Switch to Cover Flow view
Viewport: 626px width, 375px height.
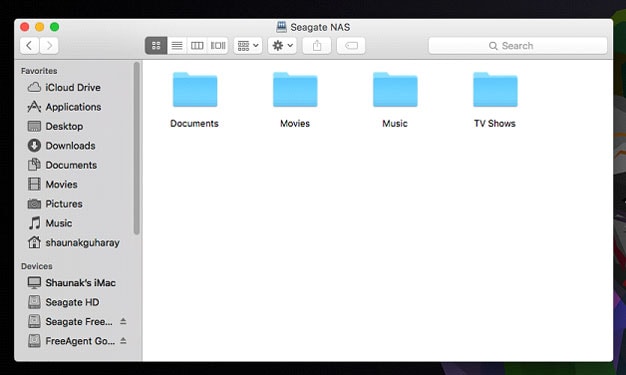click(x=218, y=46)
